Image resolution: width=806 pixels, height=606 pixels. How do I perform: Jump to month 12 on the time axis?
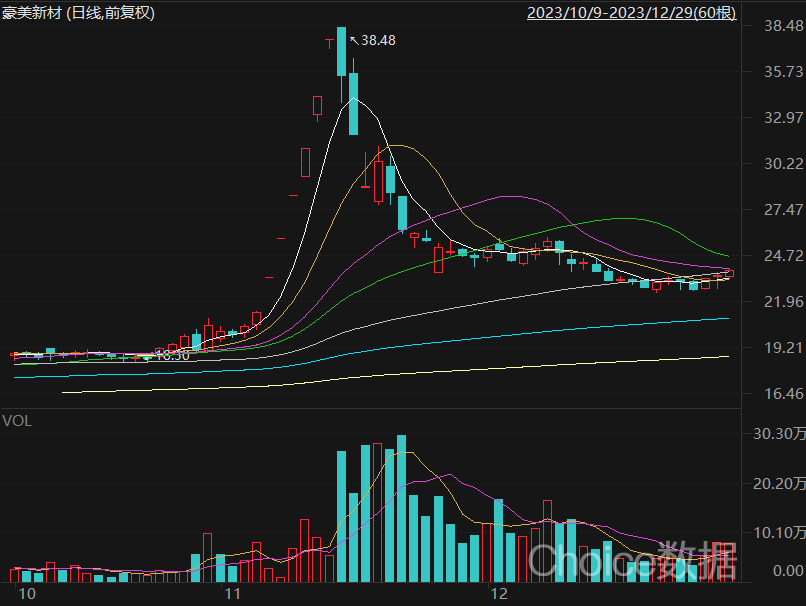point(499,594)
